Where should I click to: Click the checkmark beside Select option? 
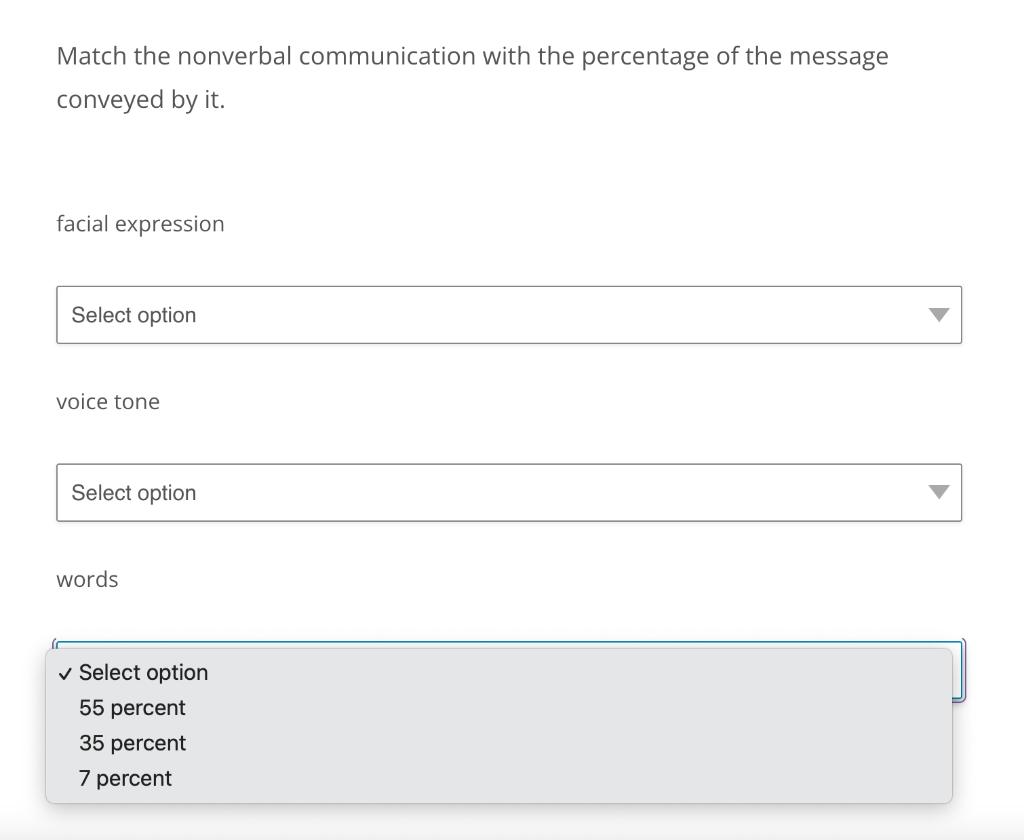point(64,673)
